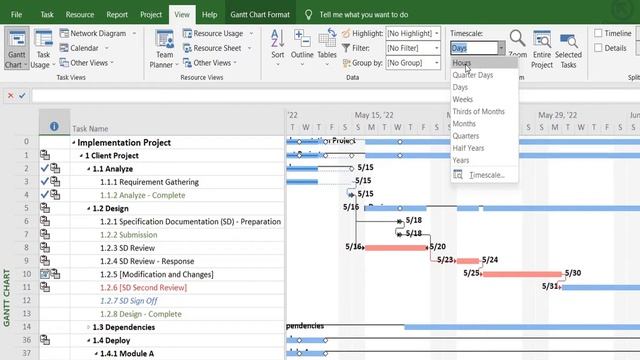The image size is (640, 360).
Task: Collapse the 1.1 Analyze summary task
Action: pyautogui.click(x=89, y=169)
